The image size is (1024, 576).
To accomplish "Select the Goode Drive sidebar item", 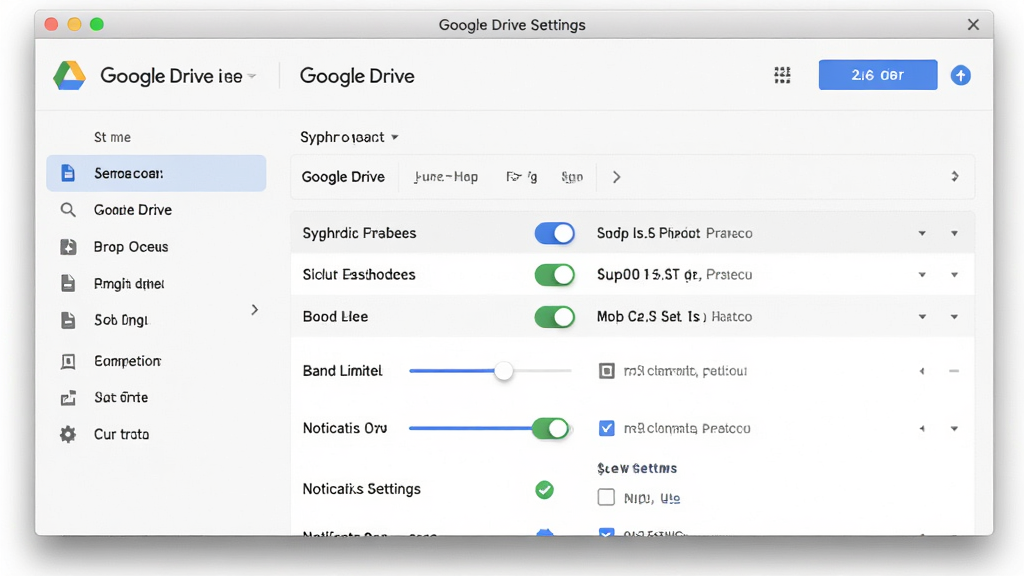I will click(156, 210).
